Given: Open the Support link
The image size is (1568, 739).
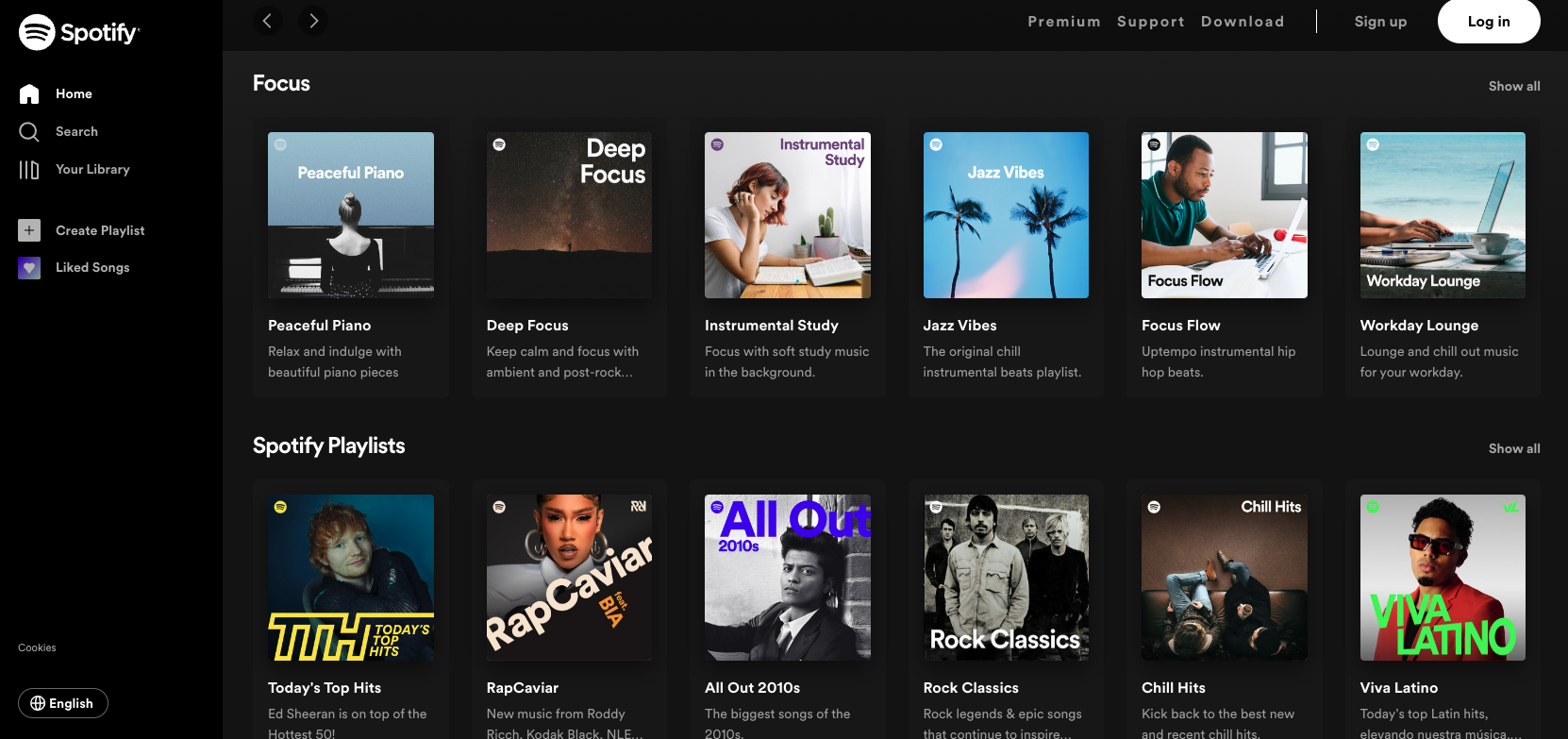Looking at the screenshot, I should (1151, 21).
